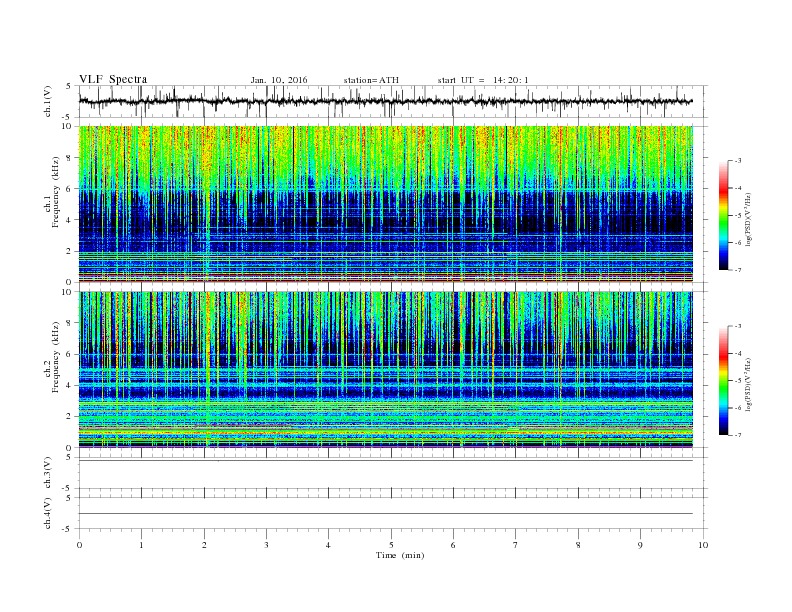
Task: Click the "Time (min)" axis label
Action: (400, 555)
